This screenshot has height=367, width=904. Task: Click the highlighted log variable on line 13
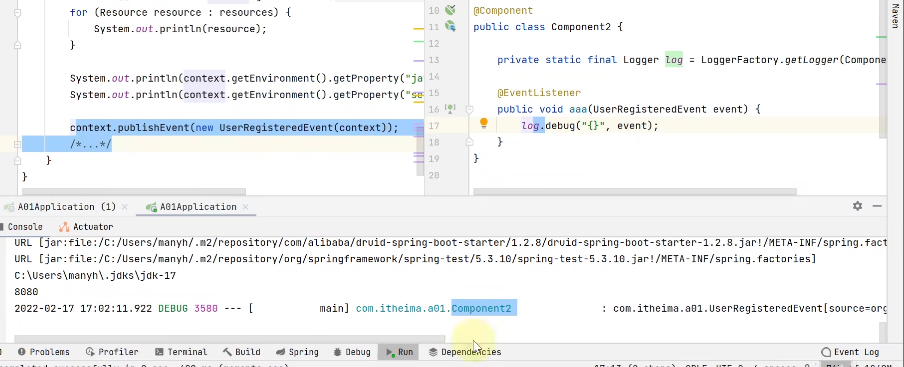(x=674, y=59)
